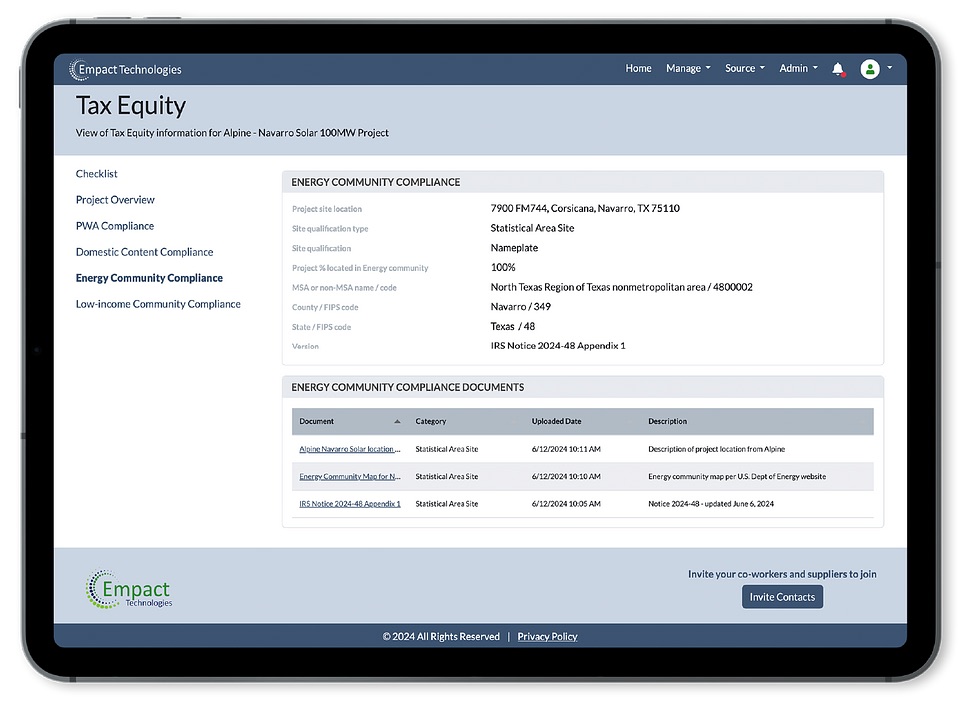Select Project Overview in the sidebar
The width and height of the screenshot is (960, 708).
(x=115, y=199)
